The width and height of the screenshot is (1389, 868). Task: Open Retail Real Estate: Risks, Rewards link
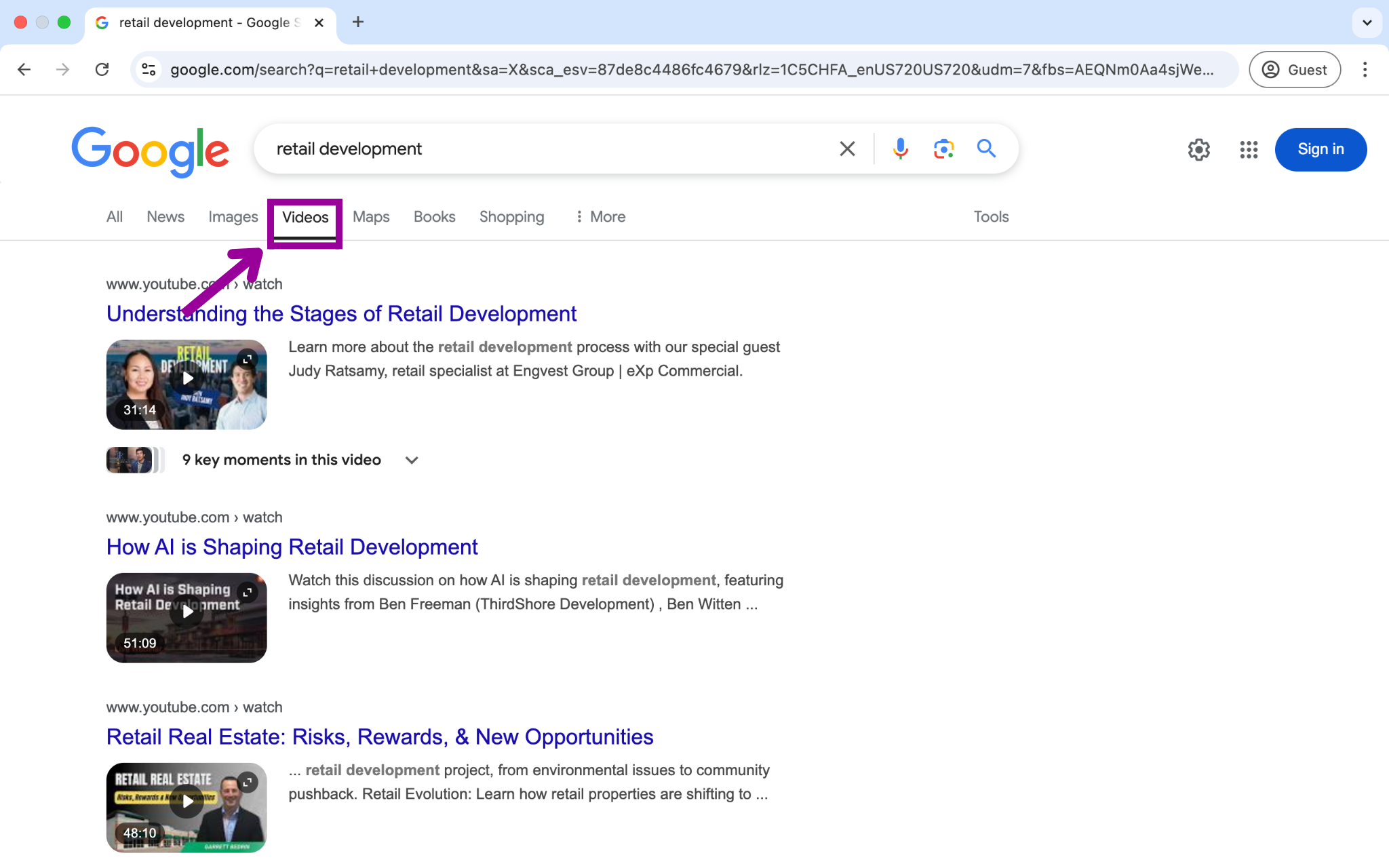point(380,736)
